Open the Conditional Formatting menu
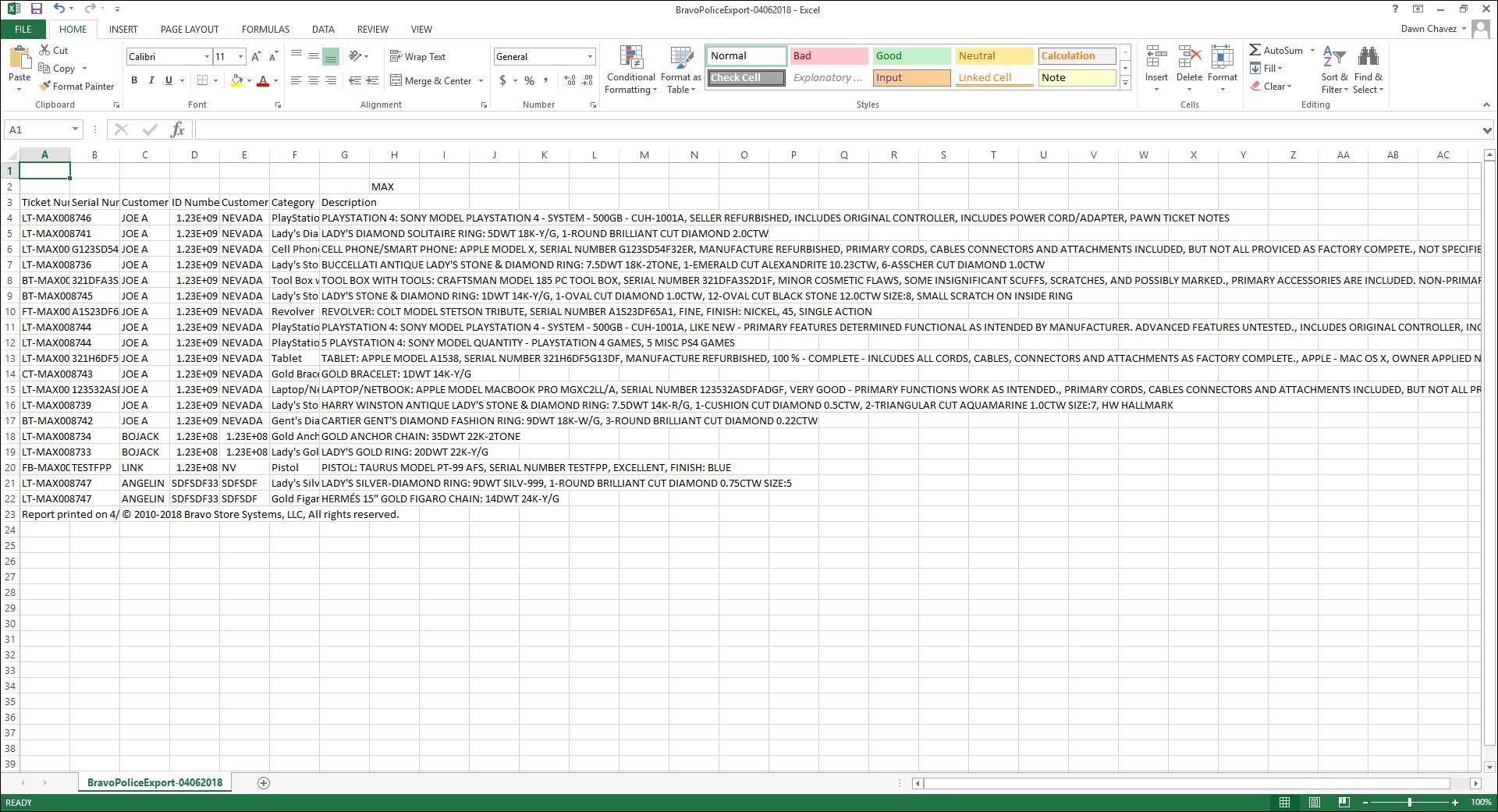The image size is (1498, 812). tap(631, 70)
